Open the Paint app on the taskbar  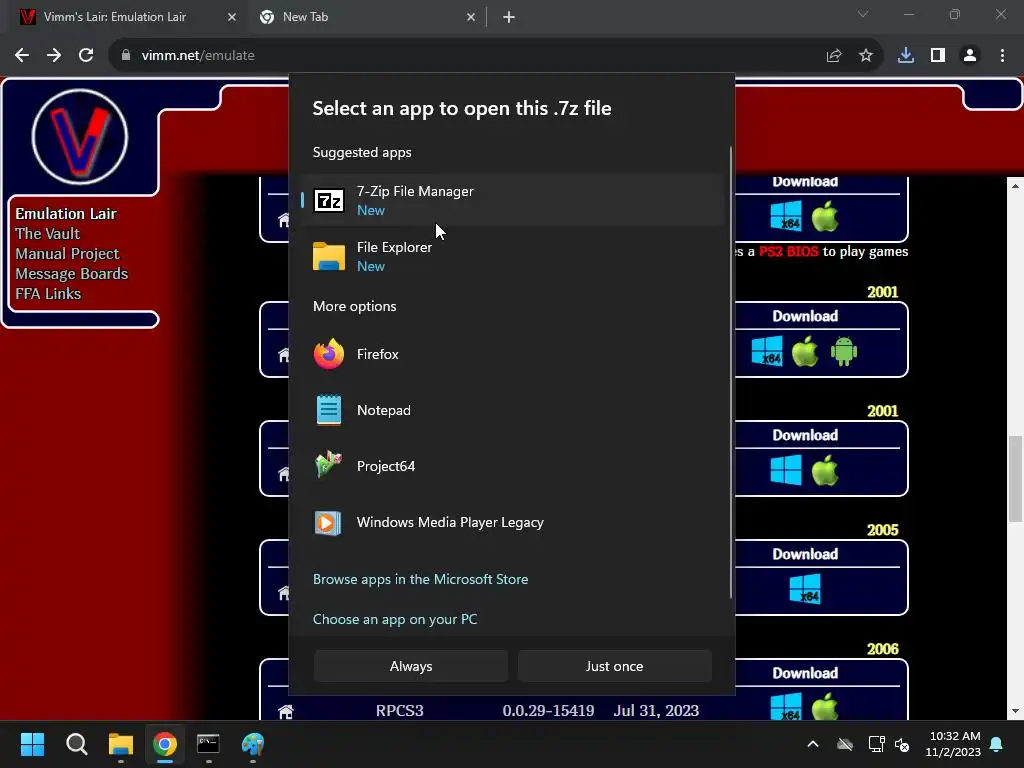[x=253, y=744]
